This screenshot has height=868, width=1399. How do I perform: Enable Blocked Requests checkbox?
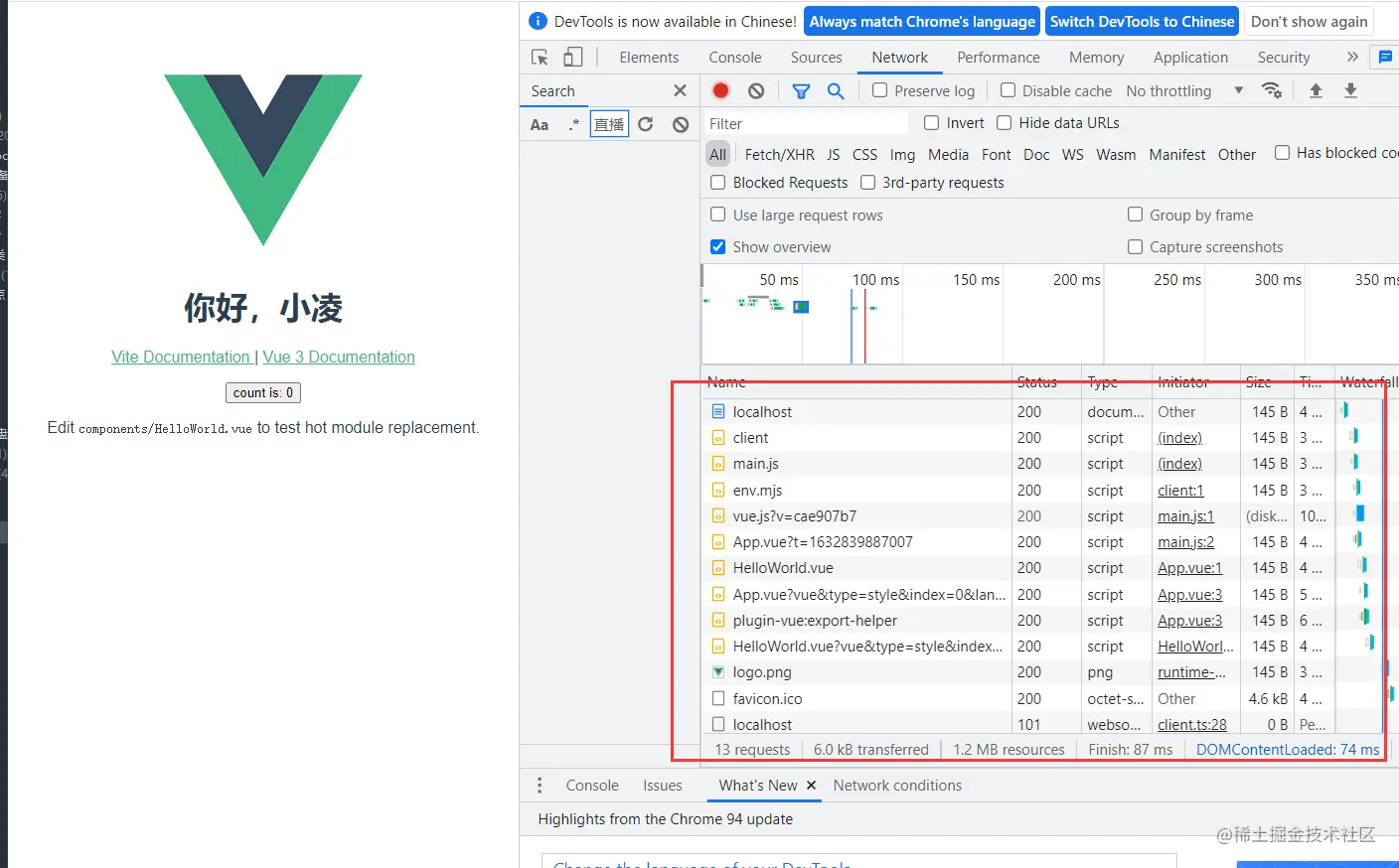pos(718,183)
